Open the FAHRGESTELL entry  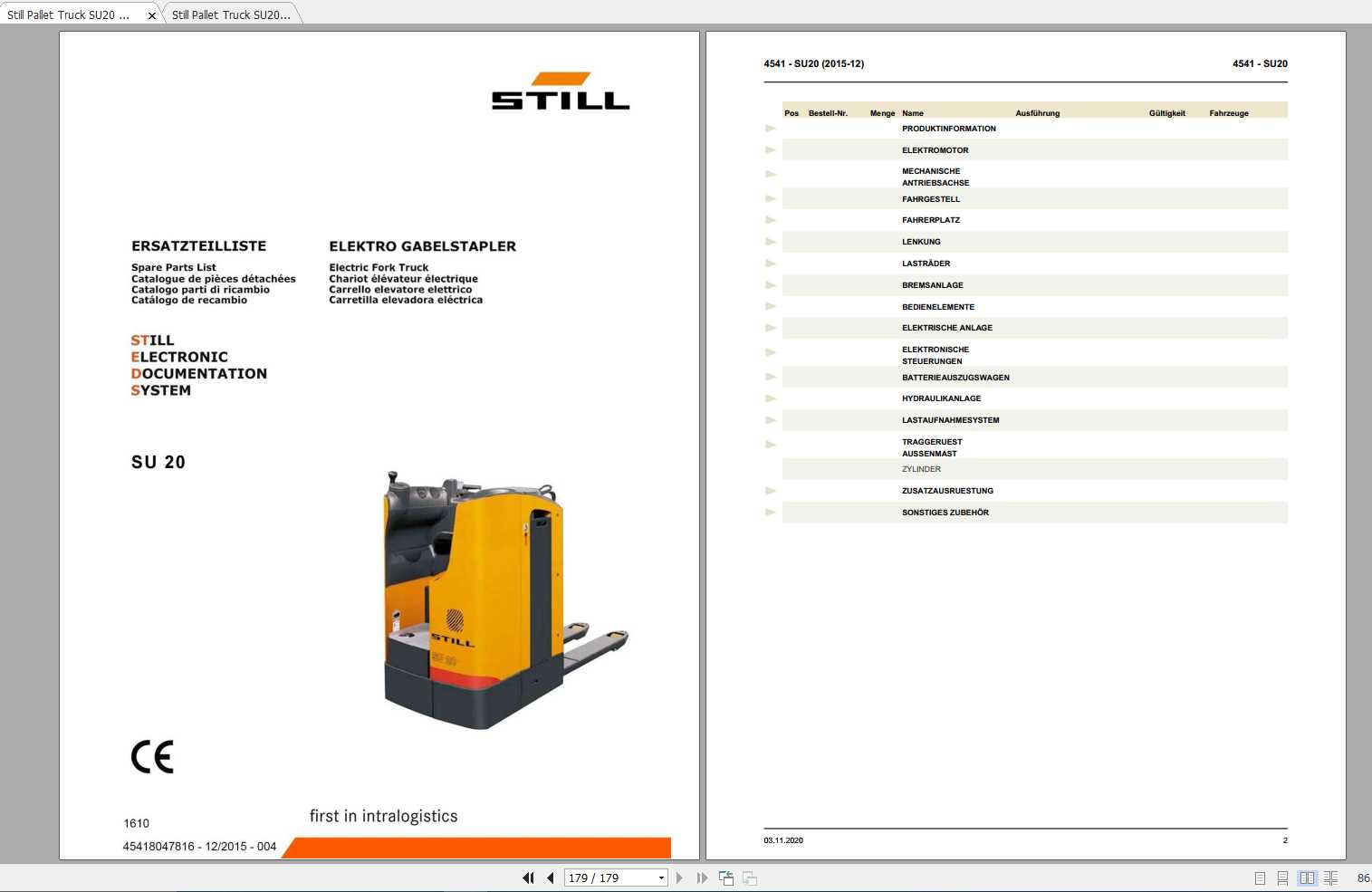coord(930,199)
